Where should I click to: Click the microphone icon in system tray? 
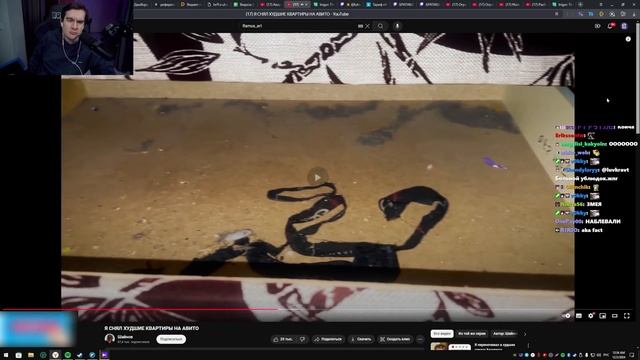(x=586, y=355)
